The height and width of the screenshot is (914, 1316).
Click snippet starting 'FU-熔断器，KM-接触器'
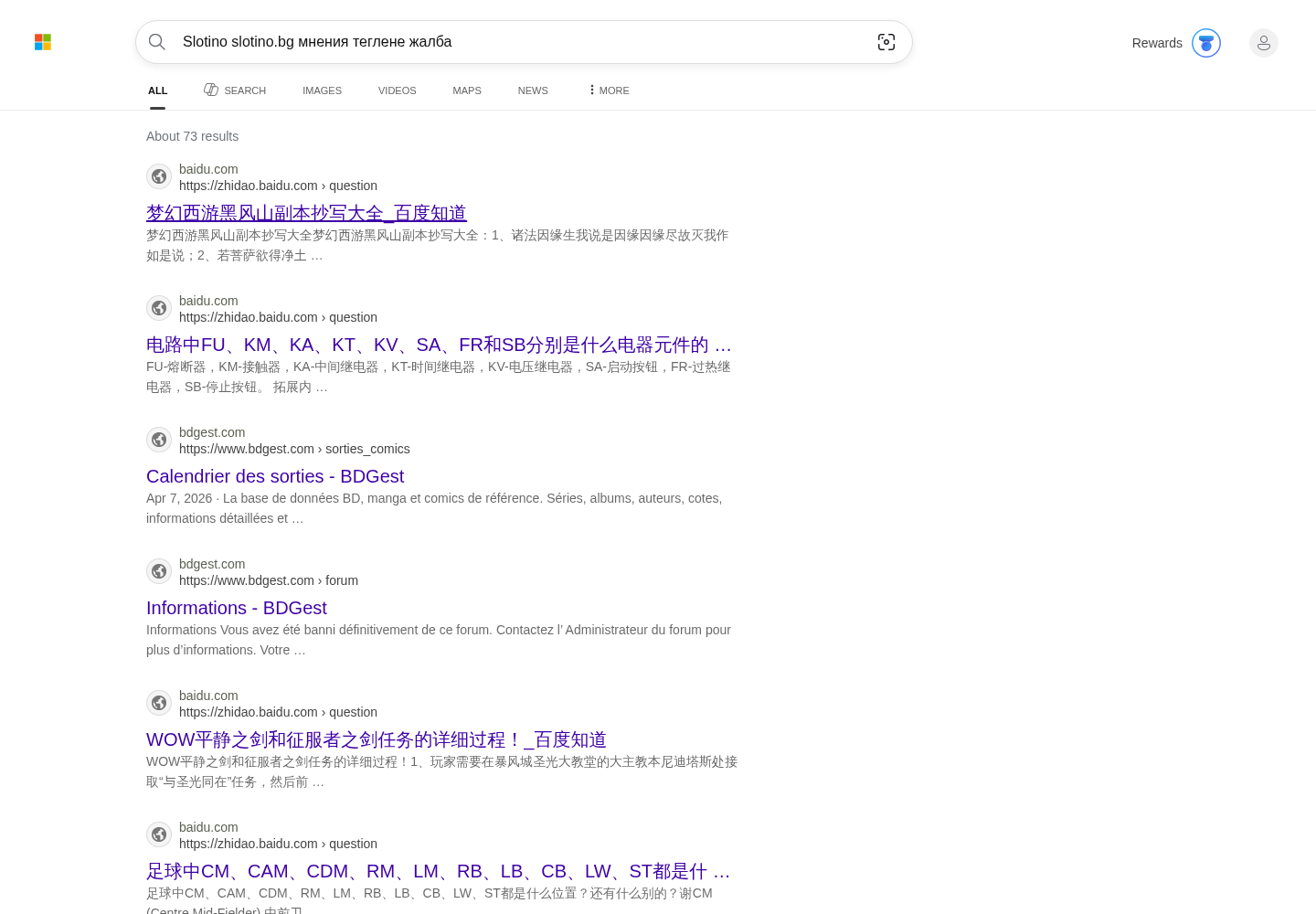coord(439,377)
